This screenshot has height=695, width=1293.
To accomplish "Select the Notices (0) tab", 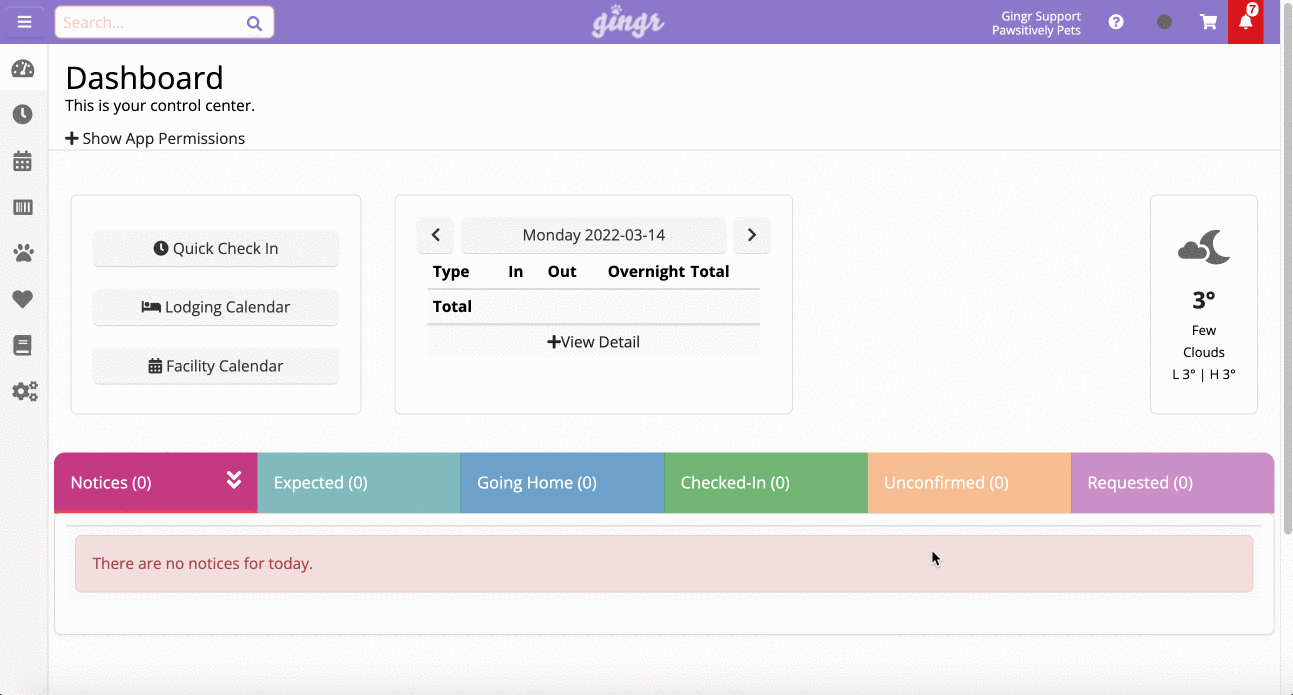I will [x=155, y=483].
